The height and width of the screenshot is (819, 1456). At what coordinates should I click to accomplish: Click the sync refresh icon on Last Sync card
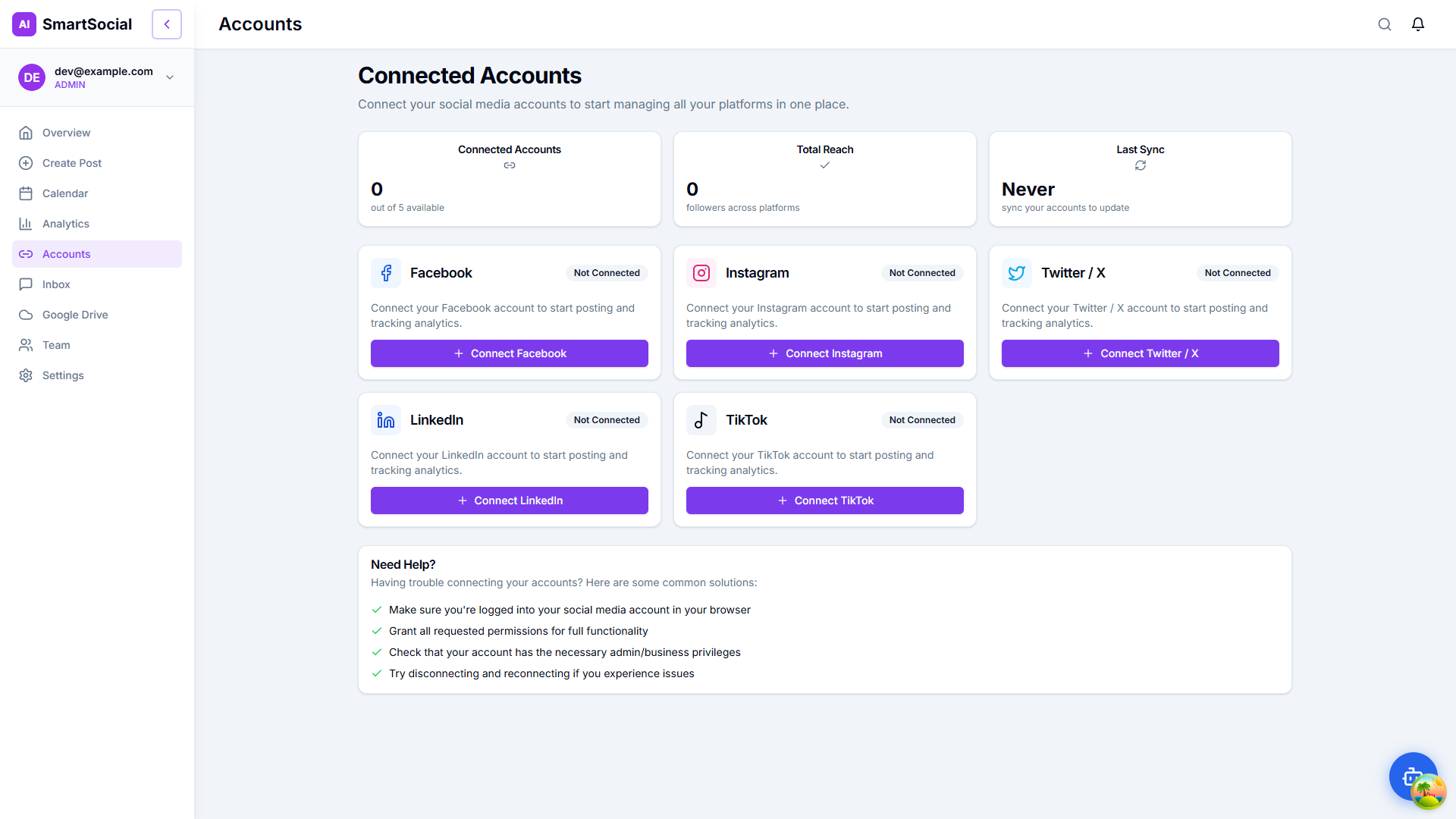click(1140, 165)
